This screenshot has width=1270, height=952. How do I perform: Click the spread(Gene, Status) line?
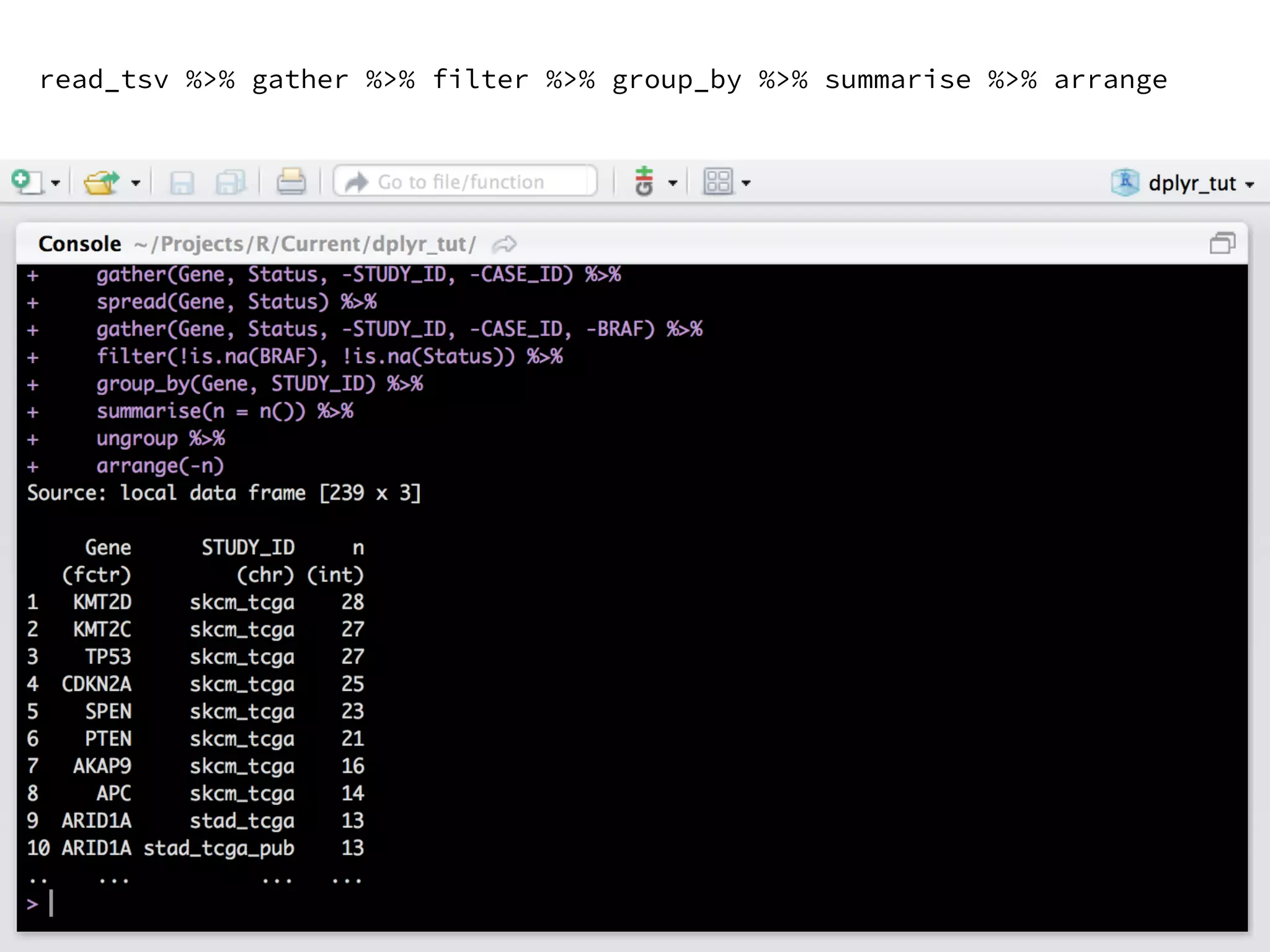tap(236, 302)
